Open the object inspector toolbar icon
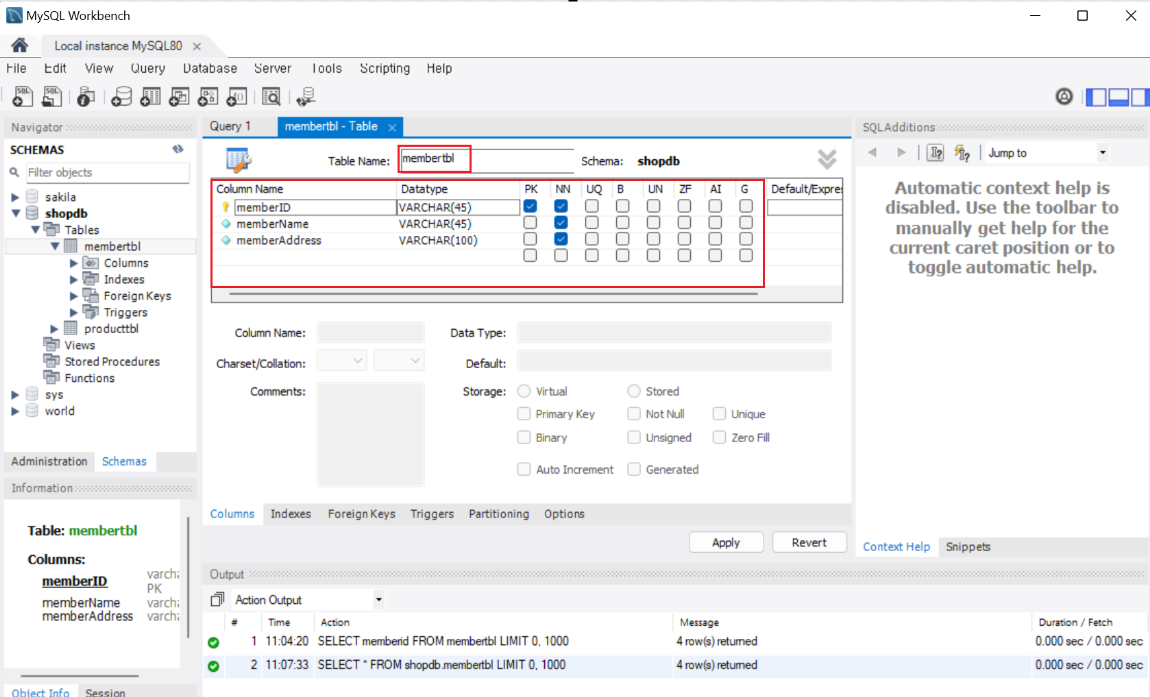 pos(85,96)
